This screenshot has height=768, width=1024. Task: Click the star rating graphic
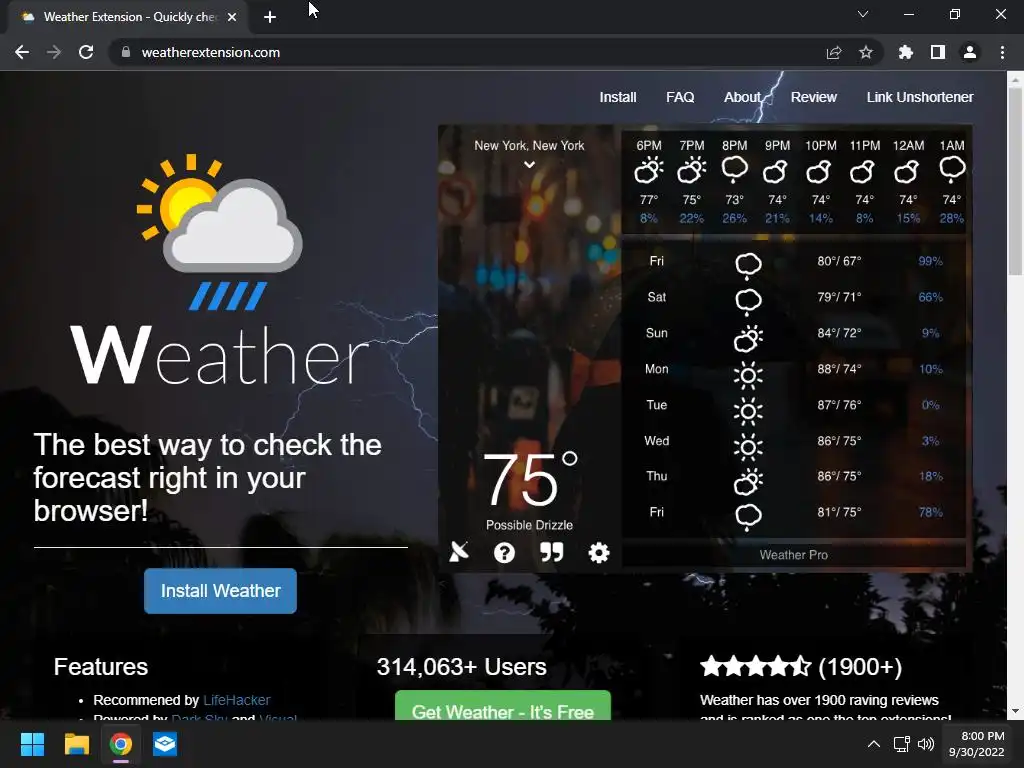tap(756, 667)
